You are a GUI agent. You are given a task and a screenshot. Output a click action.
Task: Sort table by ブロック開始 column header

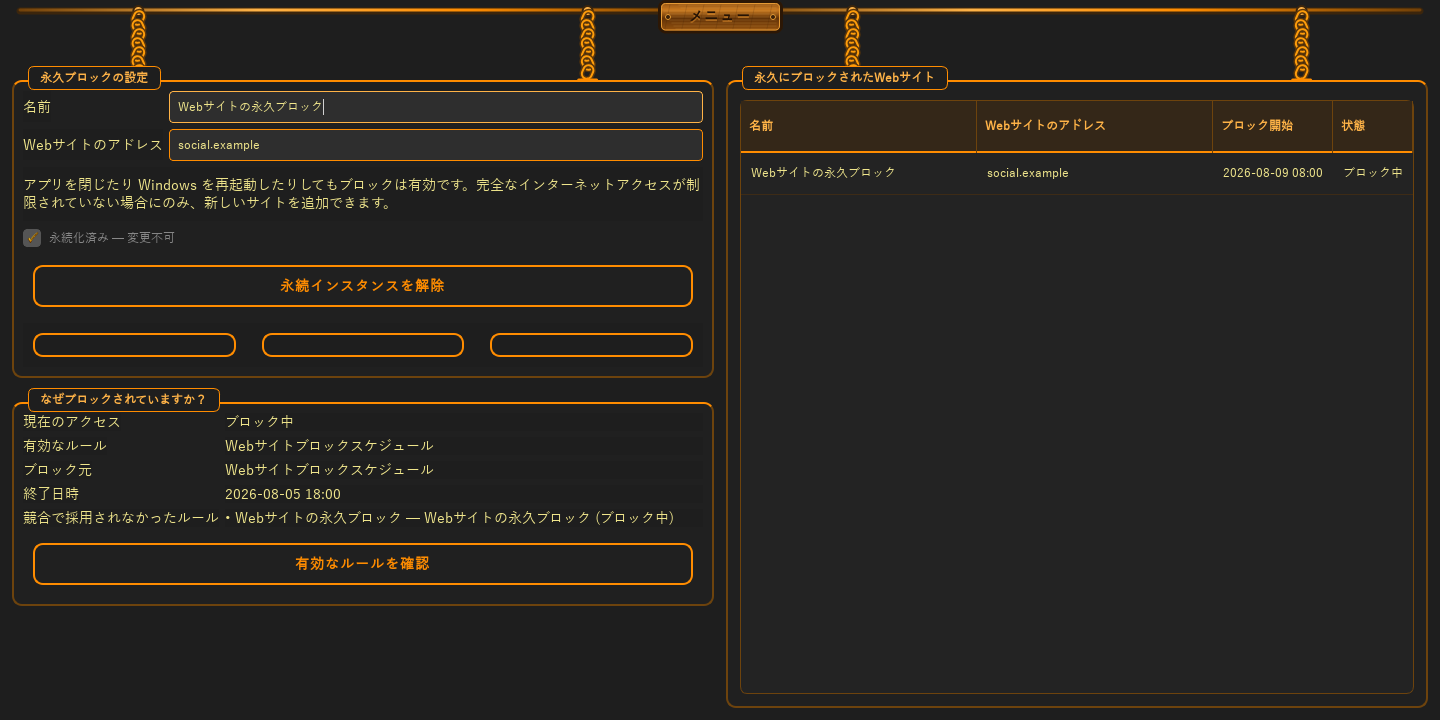(1273, 126)
